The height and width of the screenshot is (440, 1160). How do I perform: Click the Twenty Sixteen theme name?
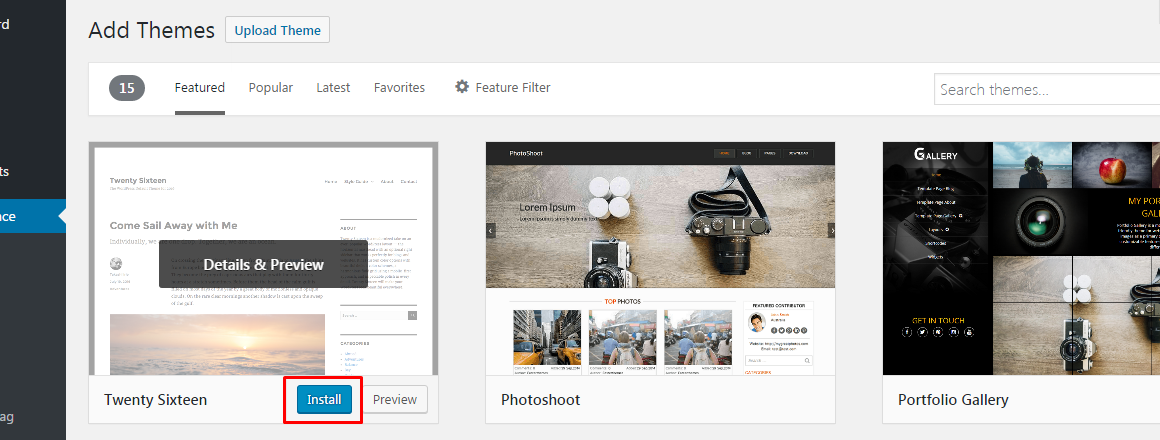click(155, 400)
